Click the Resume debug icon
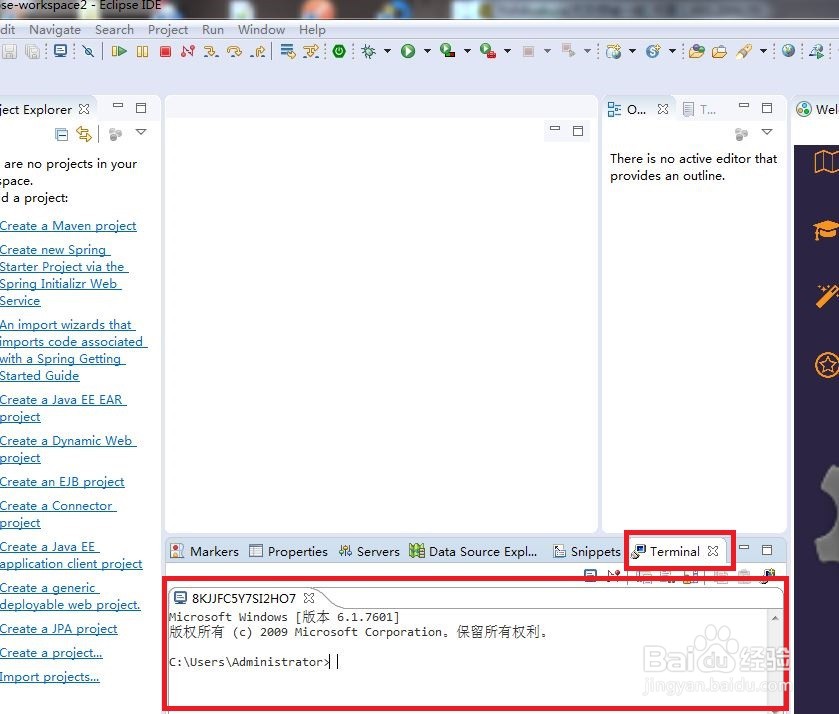The image size is (839, 714). [119, 51]
